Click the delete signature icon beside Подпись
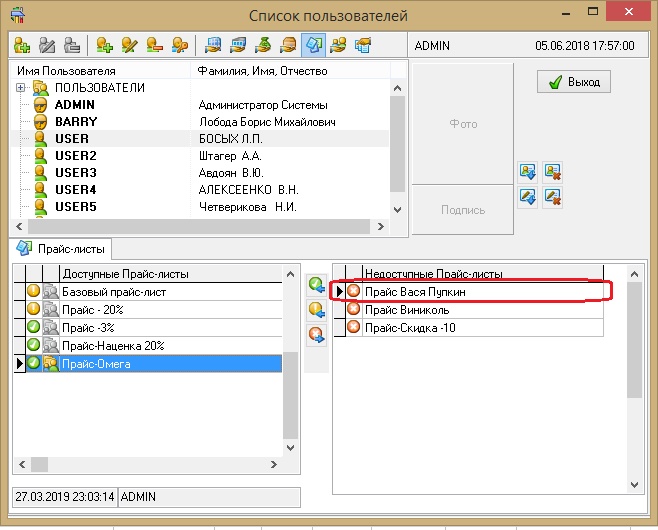The width and height of the screenshot is (658, 530). click(x=552, y=197)
